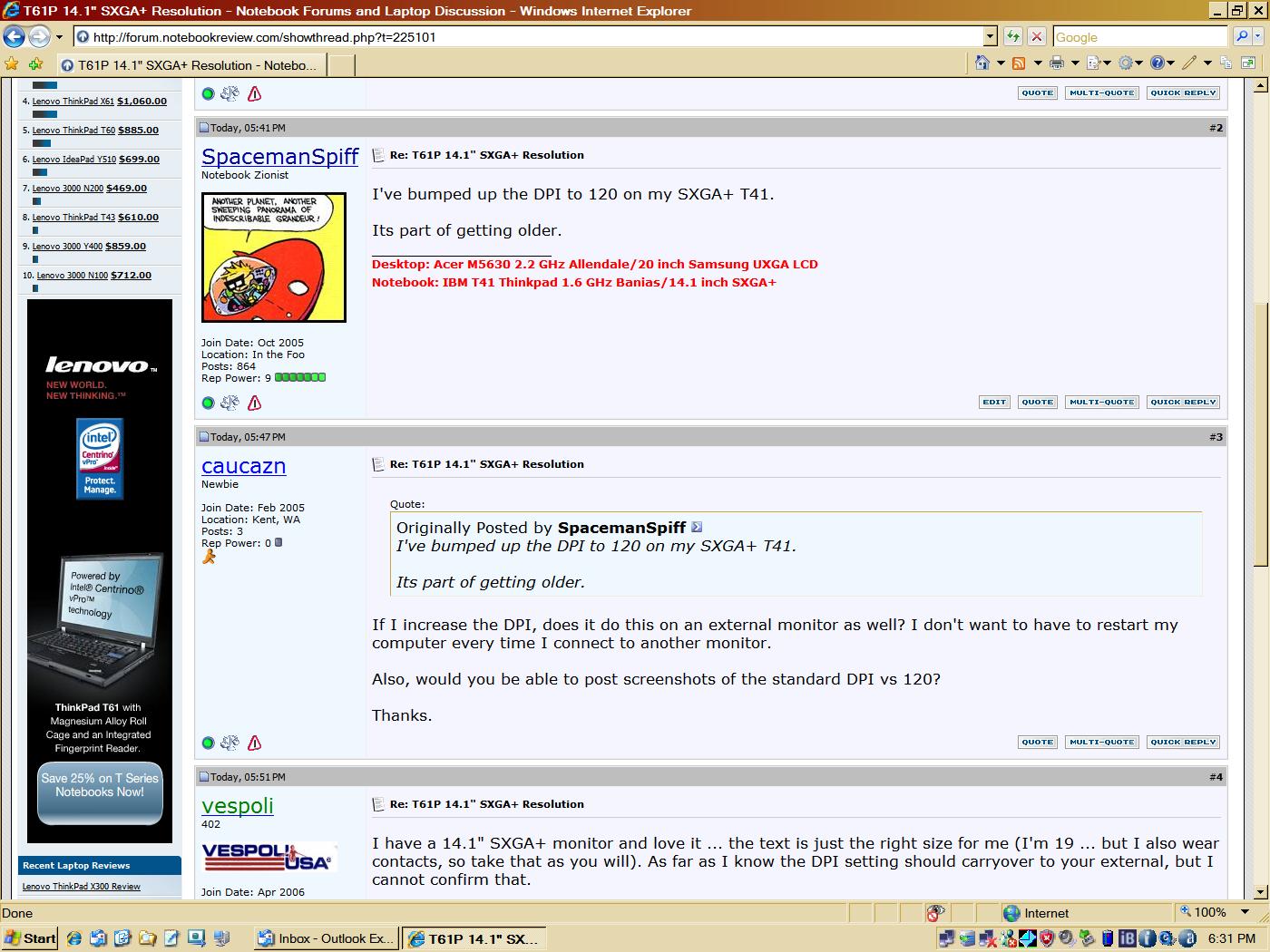
Task: Click EDIT button in SpacemanSpiff's post
Action: coord(994,403)
